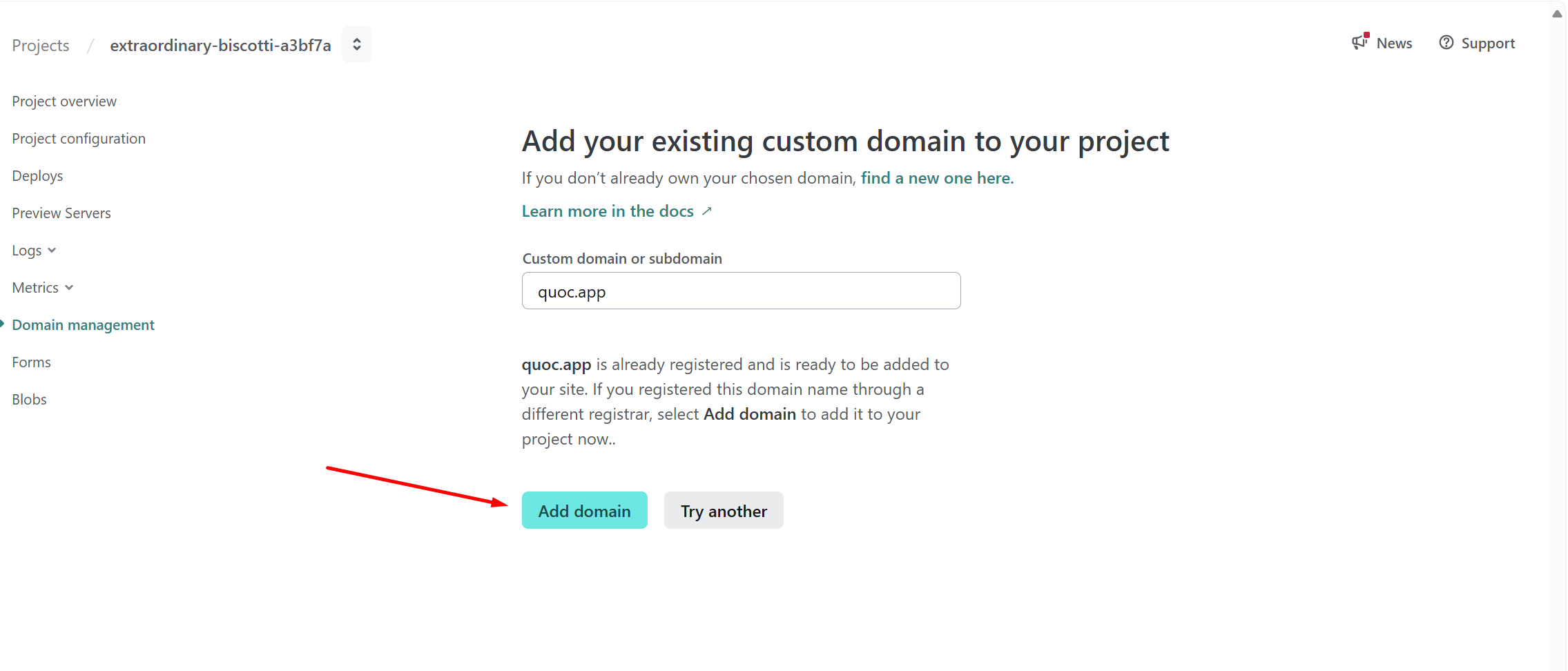Open the Blobs section

(29, 400)
